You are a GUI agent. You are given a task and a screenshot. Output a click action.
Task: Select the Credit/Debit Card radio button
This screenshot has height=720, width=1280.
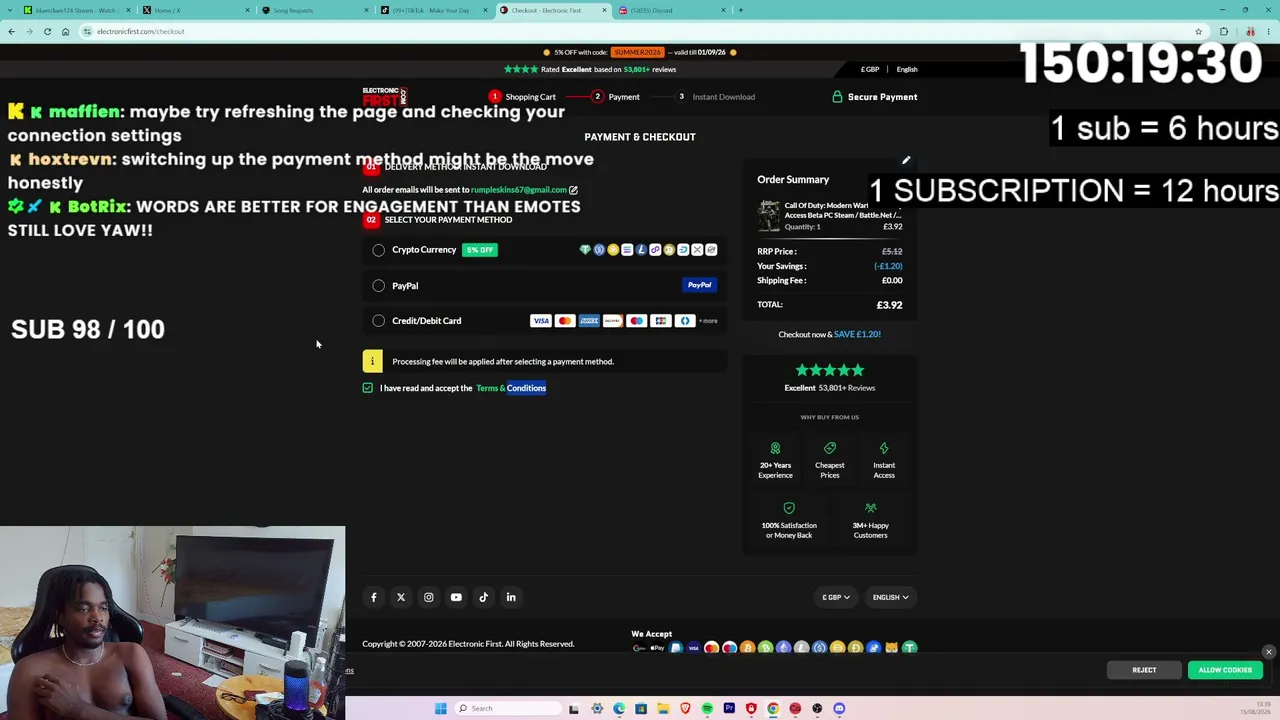379,321
